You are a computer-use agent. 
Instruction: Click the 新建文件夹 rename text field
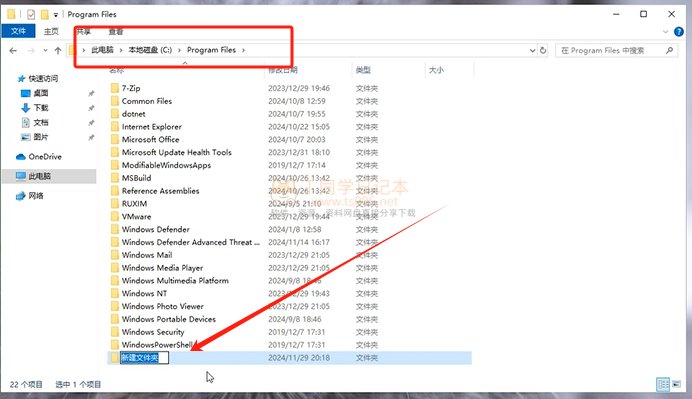click(x=144, y=358)
